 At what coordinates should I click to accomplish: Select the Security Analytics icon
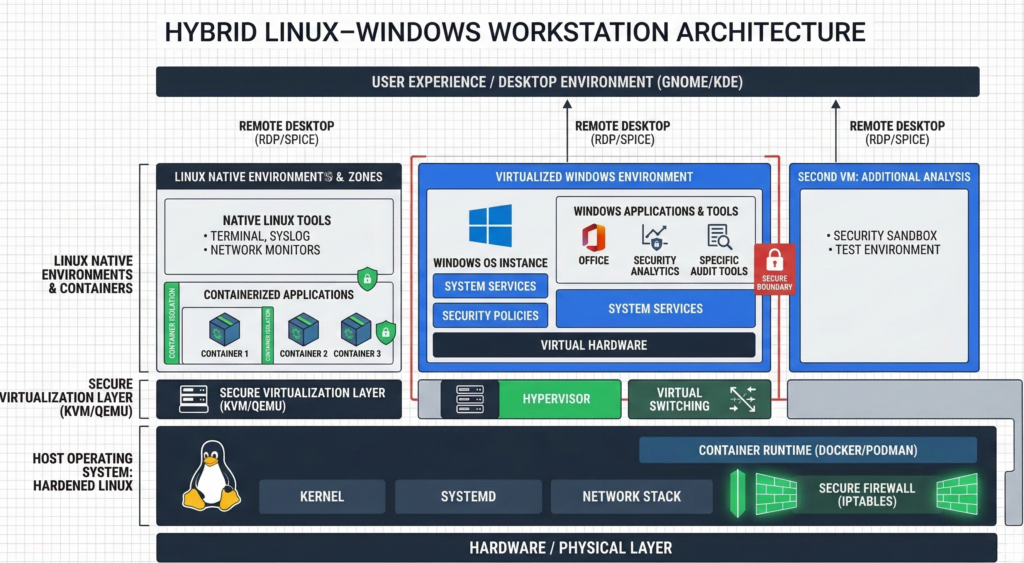coord(655,237)
